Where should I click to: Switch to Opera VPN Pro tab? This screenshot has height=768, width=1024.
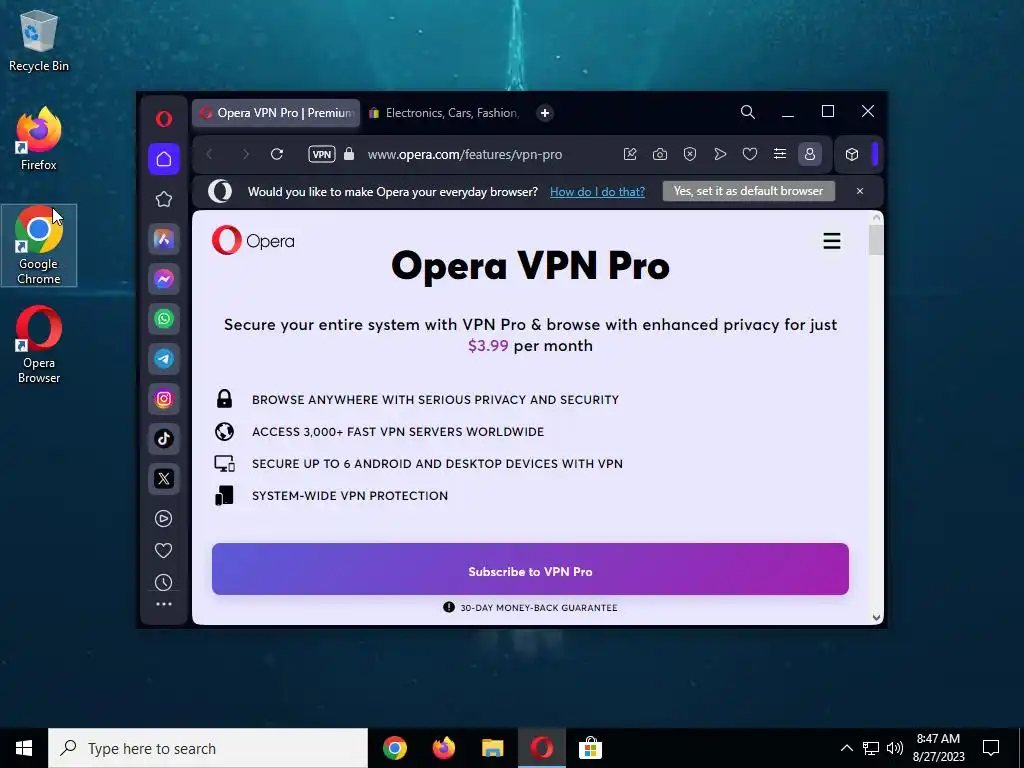coord(276,113)
